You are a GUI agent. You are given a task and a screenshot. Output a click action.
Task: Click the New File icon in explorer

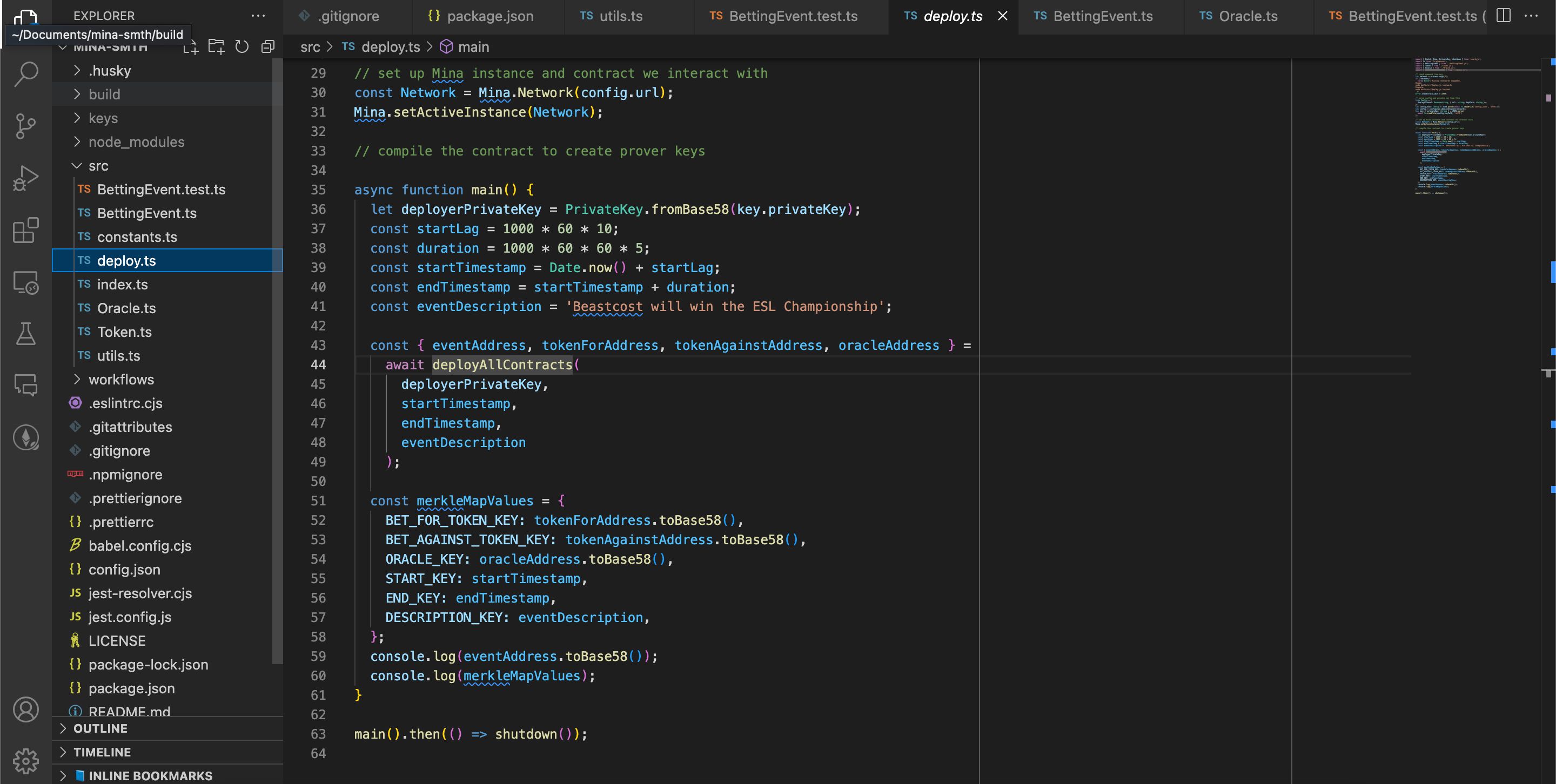(191, 46)
